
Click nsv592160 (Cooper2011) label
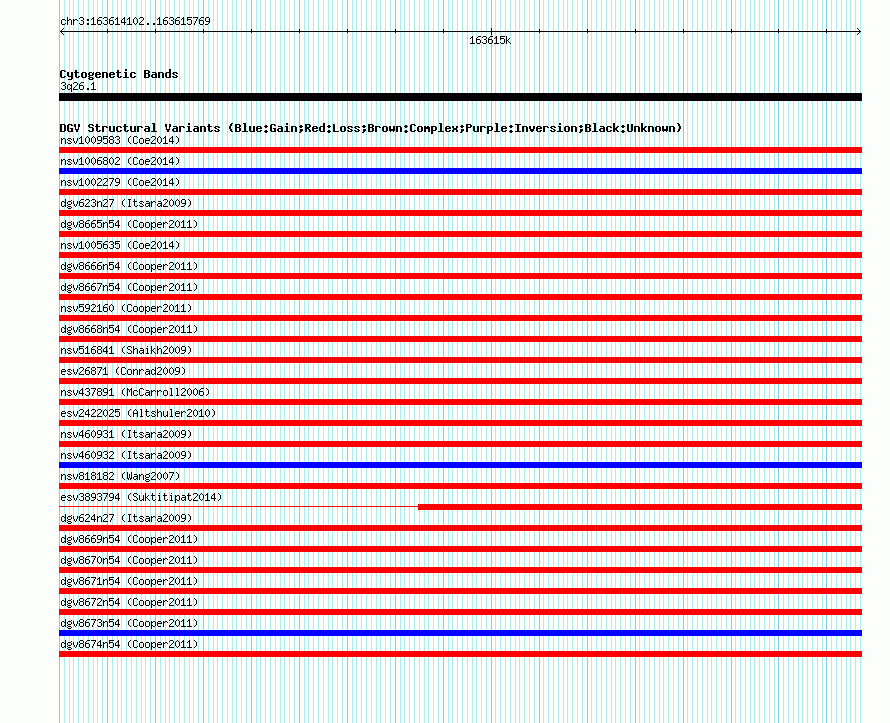click(x=126, y=308)
